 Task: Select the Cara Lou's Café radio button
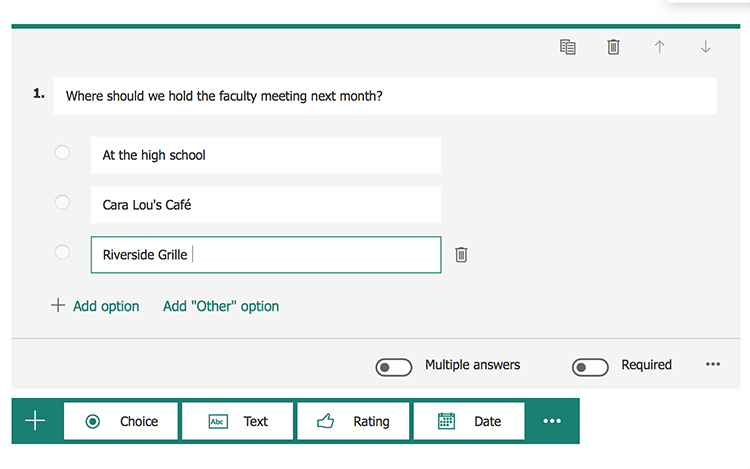(62, 203)
